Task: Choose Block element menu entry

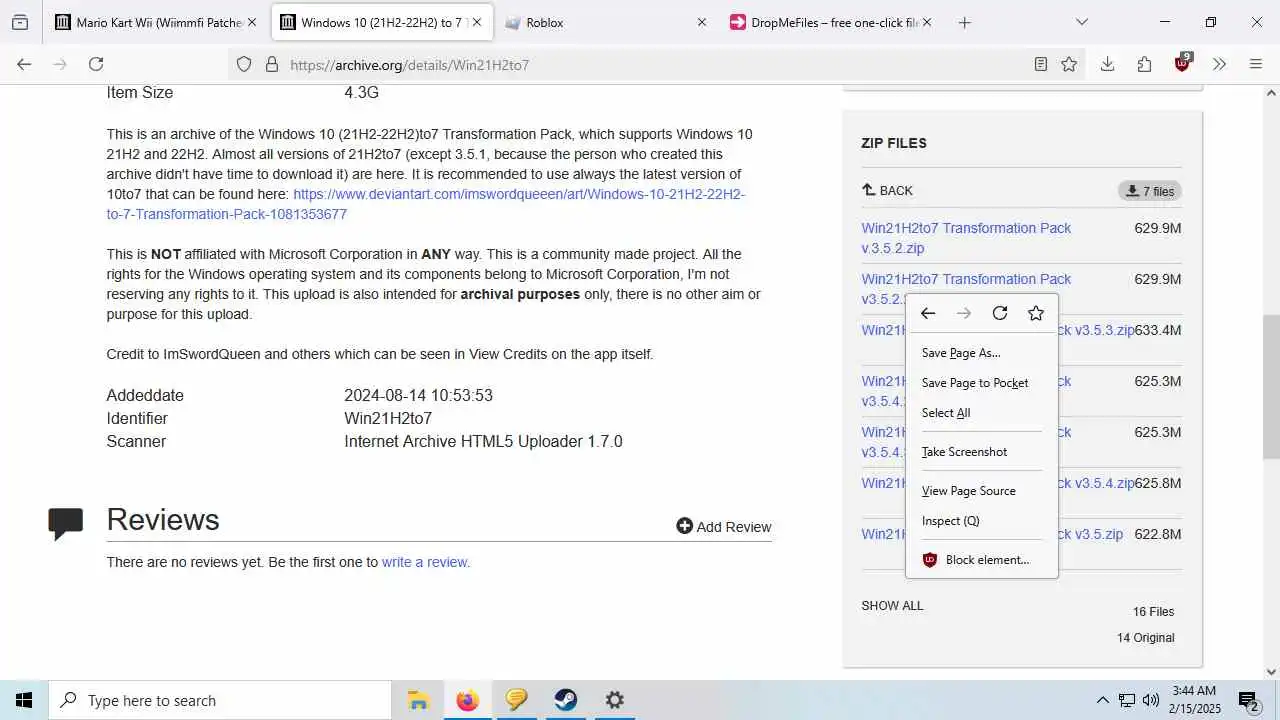Action: tap(981, 559)
